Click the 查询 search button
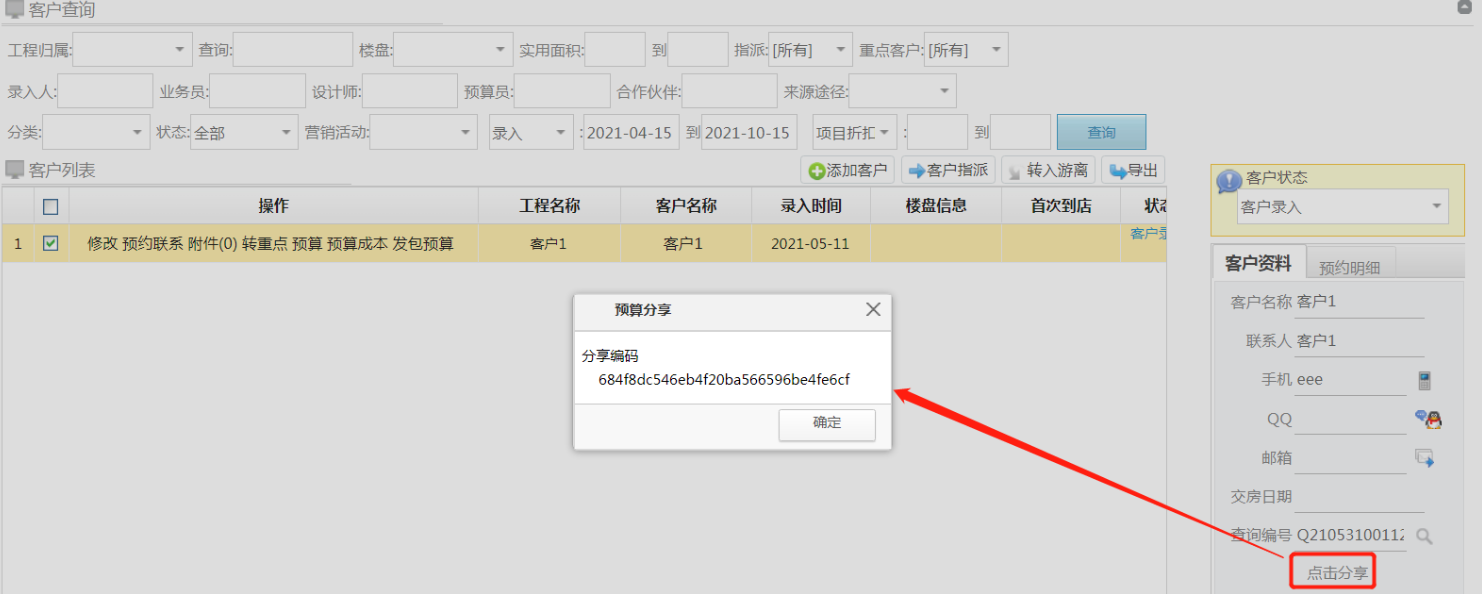The image size is (1482, 594). 1101,131
